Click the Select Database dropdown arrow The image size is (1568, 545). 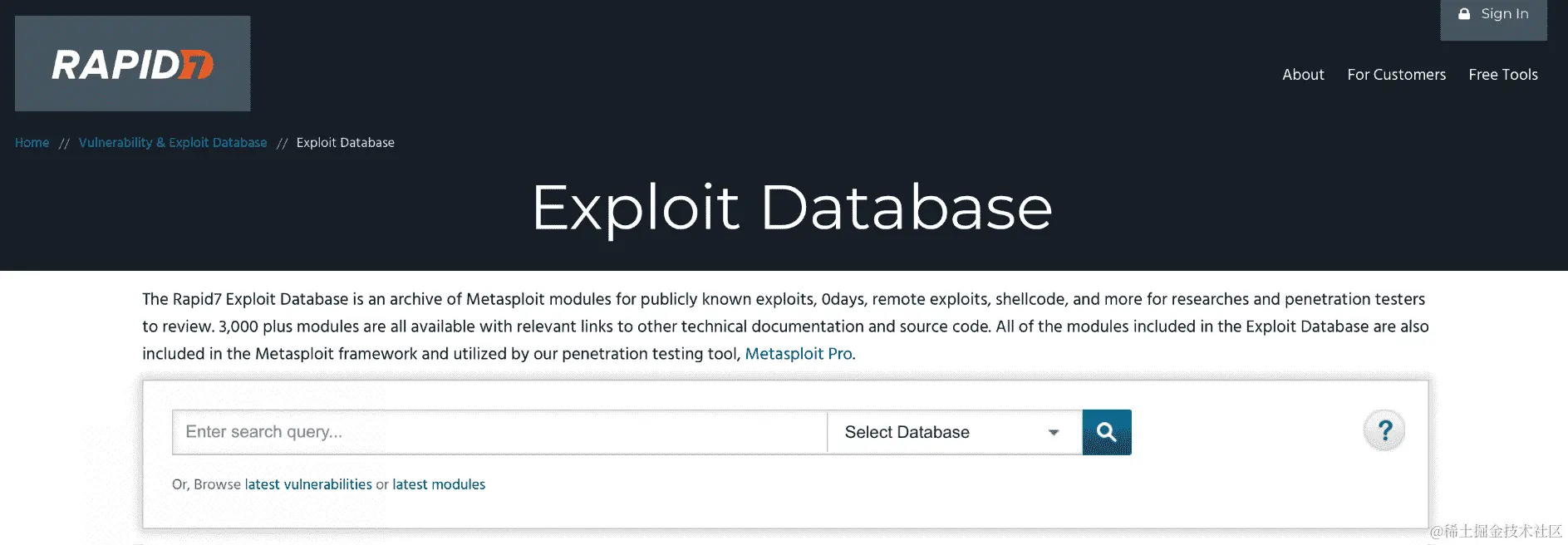click(x=1054, y=432)
